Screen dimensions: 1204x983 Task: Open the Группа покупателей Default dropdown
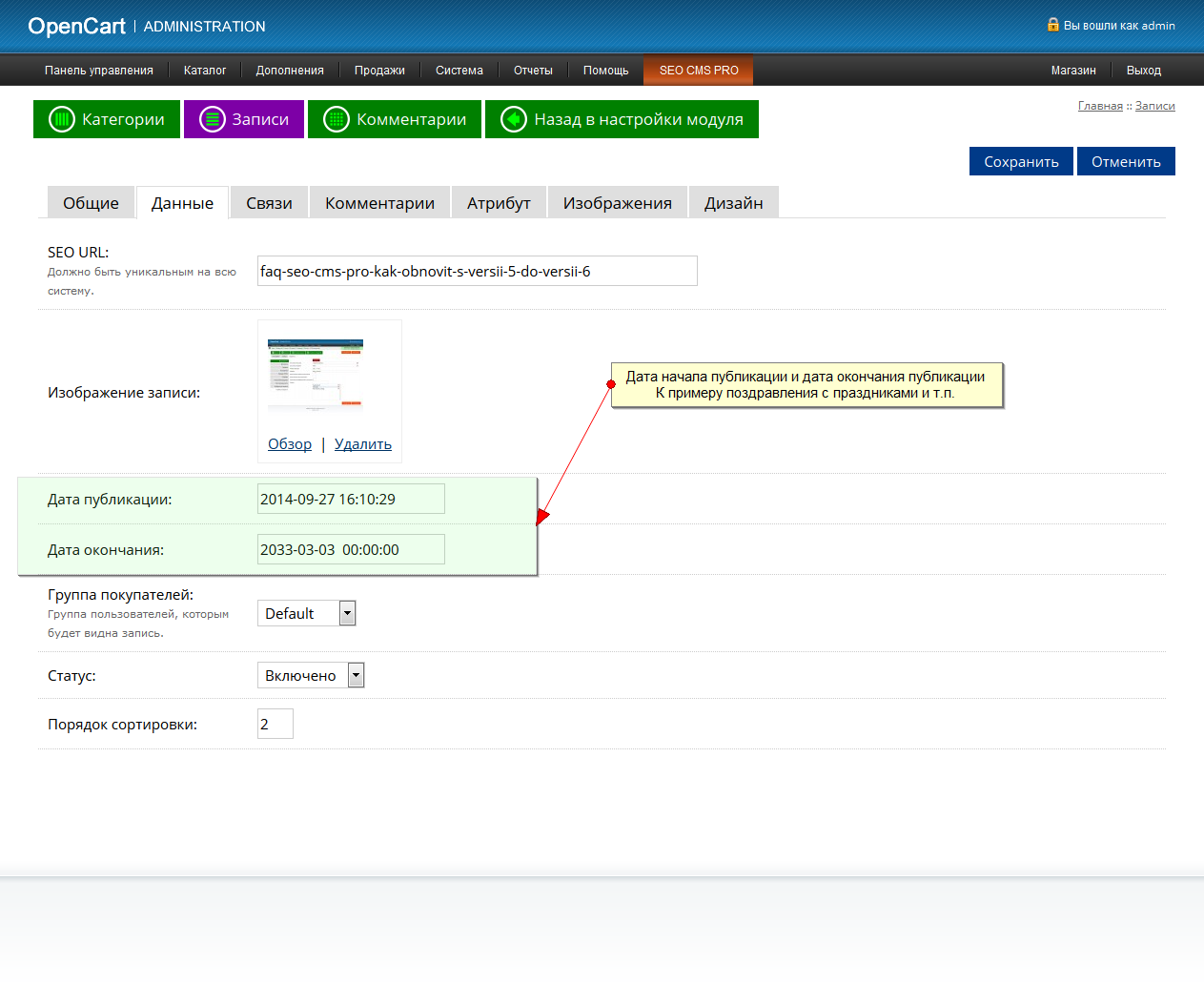(x=306, y=613)
